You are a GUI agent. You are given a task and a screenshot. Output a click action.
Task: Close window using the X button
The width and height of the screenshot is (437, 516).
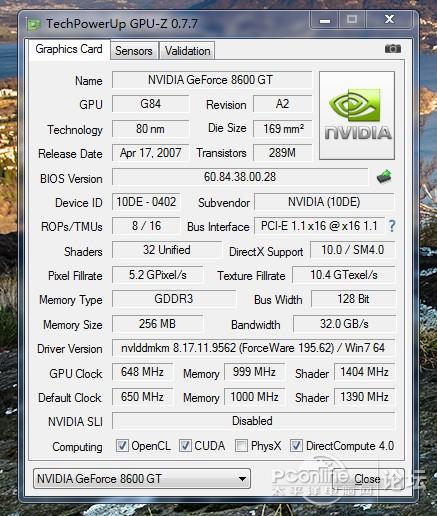[x=389, y=20]
